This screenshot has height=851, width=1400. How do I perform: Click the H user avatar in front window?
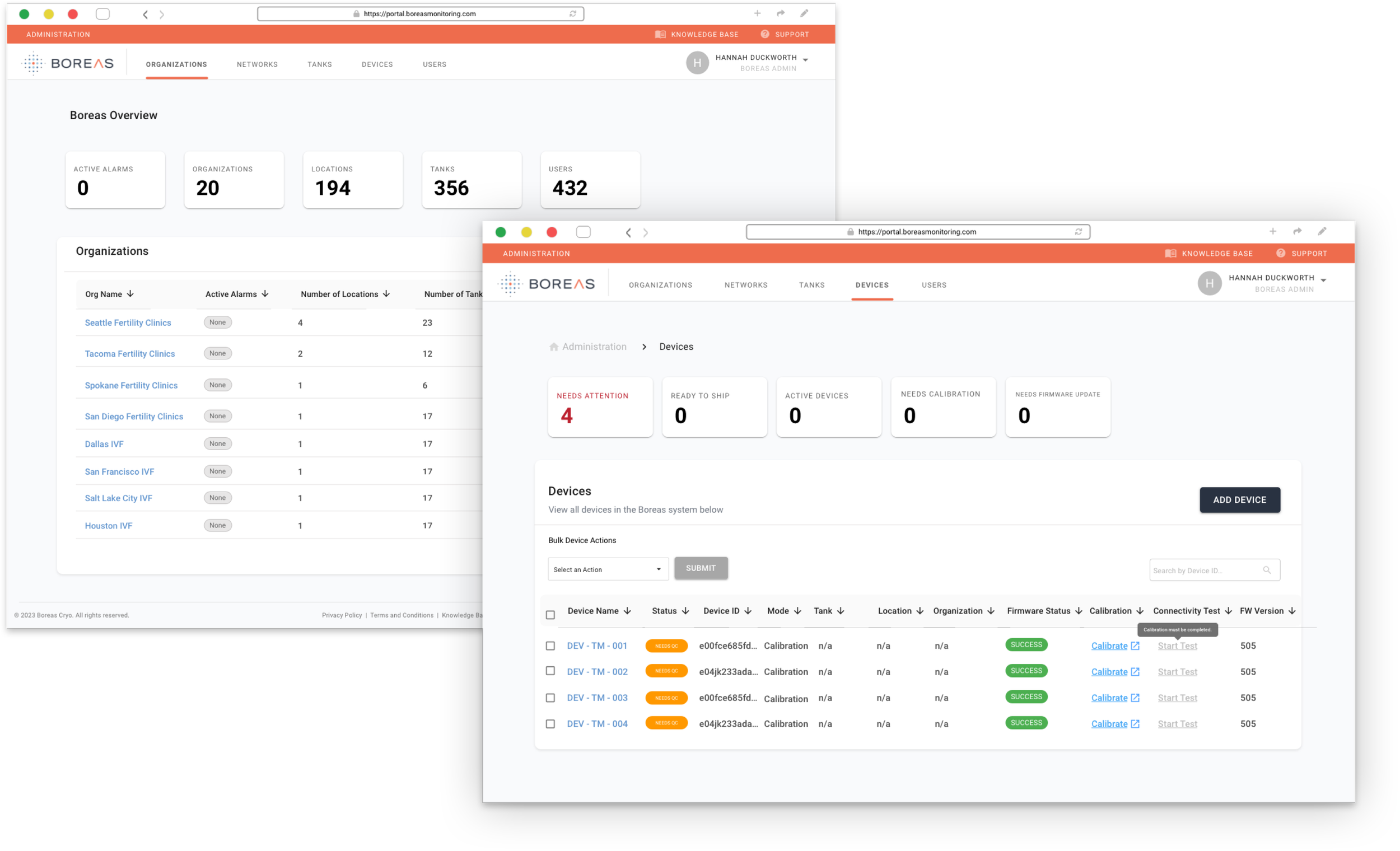tap(1209, 283)
